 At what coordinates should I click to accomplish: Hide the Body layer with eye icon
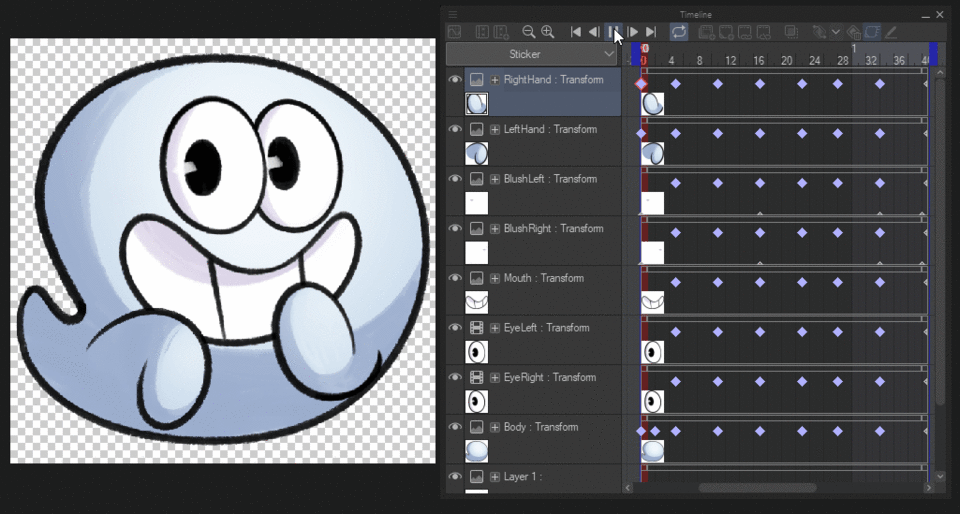coord(455,427)
